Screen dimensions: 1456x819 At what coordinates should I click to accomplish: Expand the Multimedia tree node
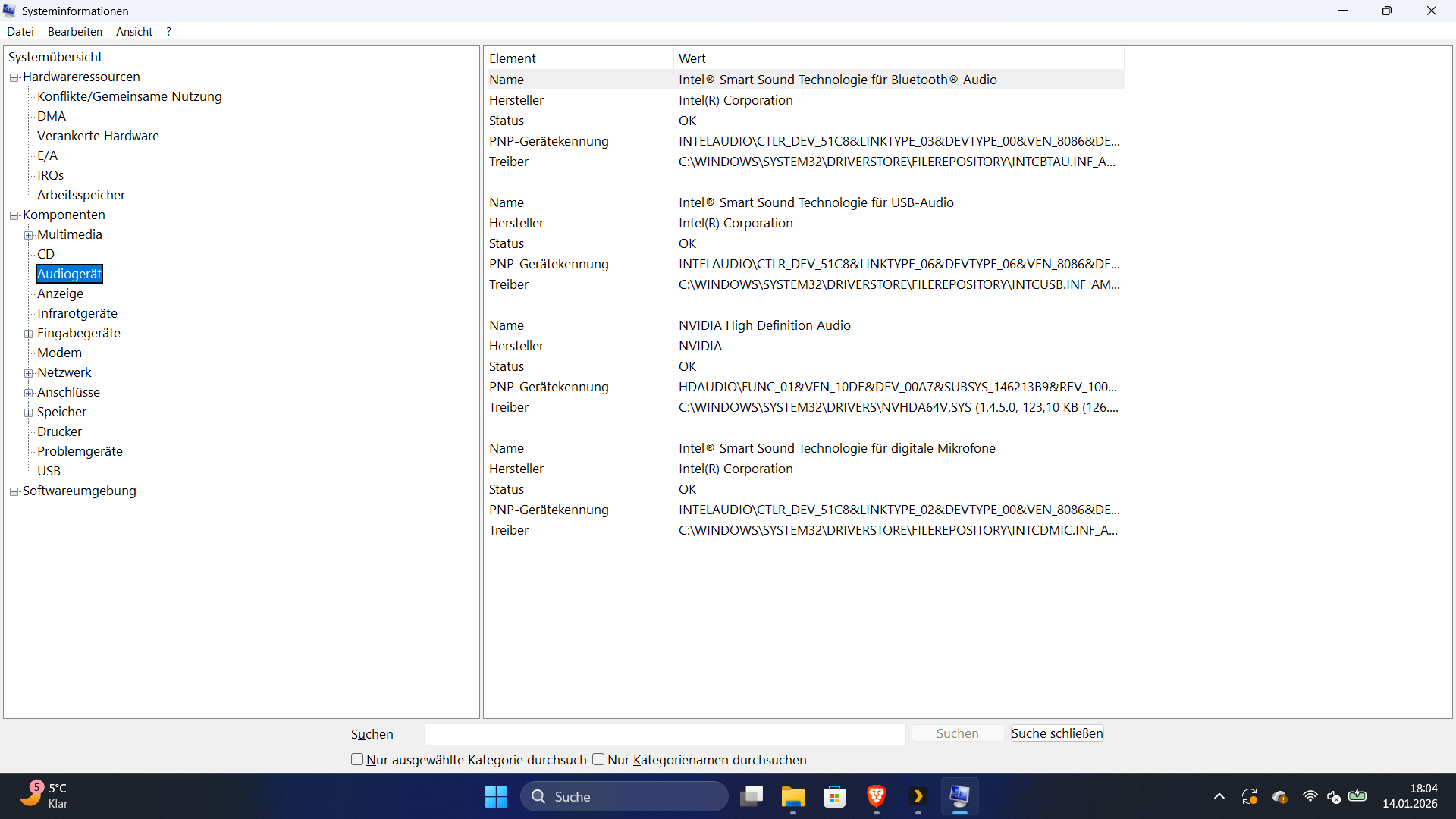tap(28, 235)
